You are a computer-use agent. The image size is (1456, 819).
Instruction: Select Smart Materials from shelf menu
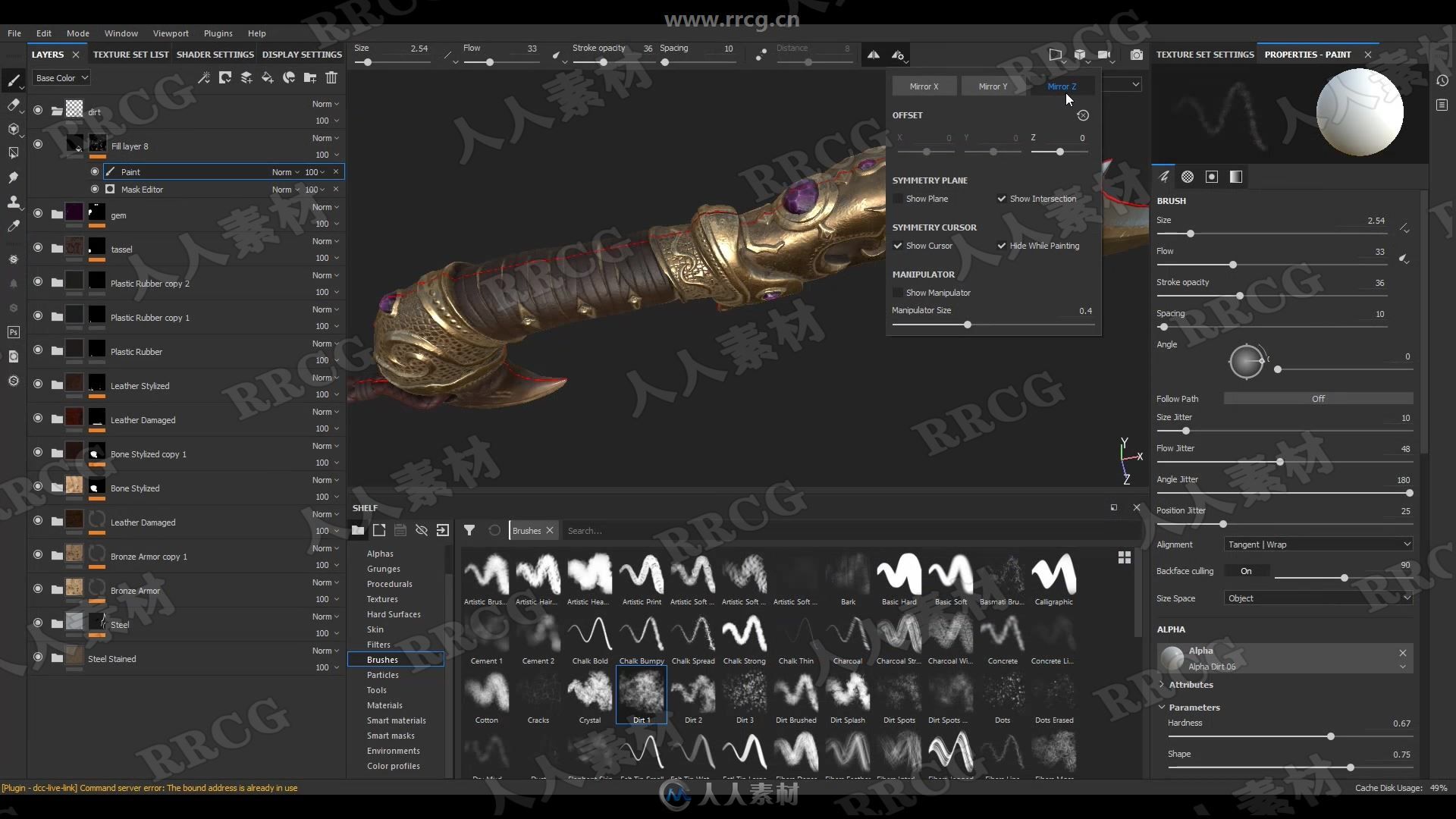click(x=396, y=720)
